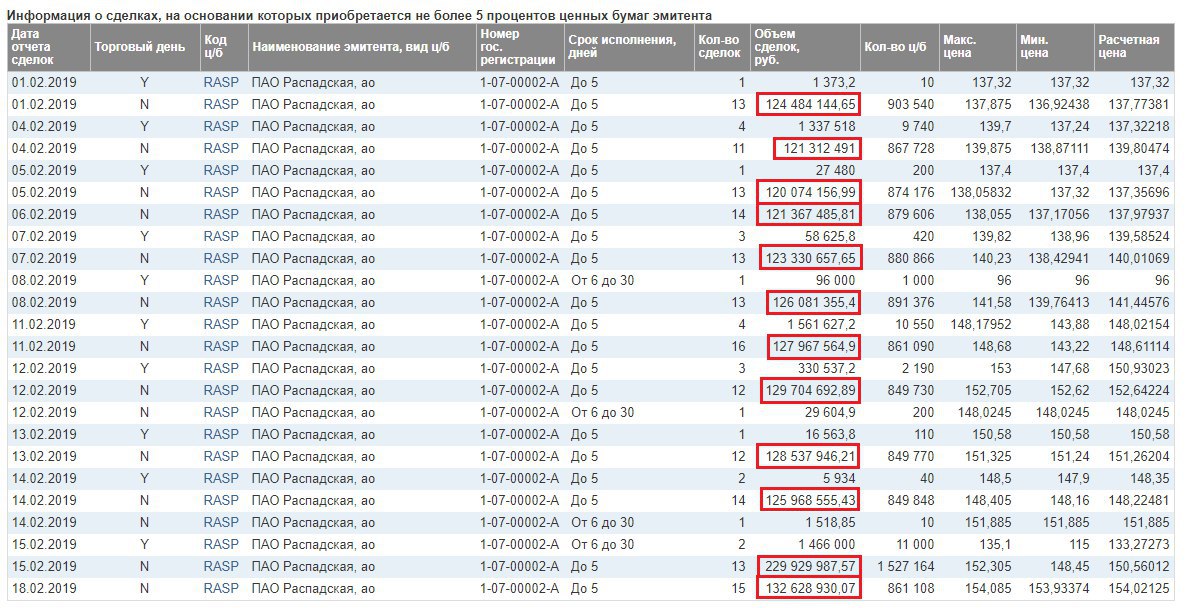Select the volume value 126 081 355,4
This screenshot has width=1186, height=608.
(813, 302)
